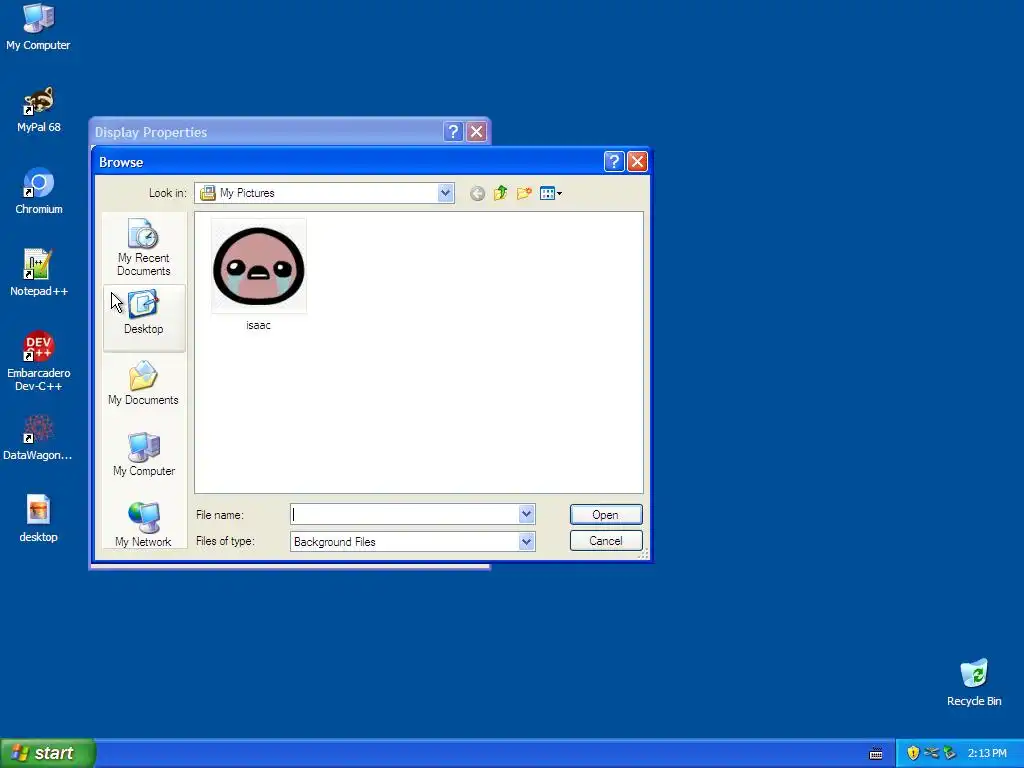Click the on-screen keyboard taskbar icon
Screen dimensions: 1024x768
coord(876,754)
